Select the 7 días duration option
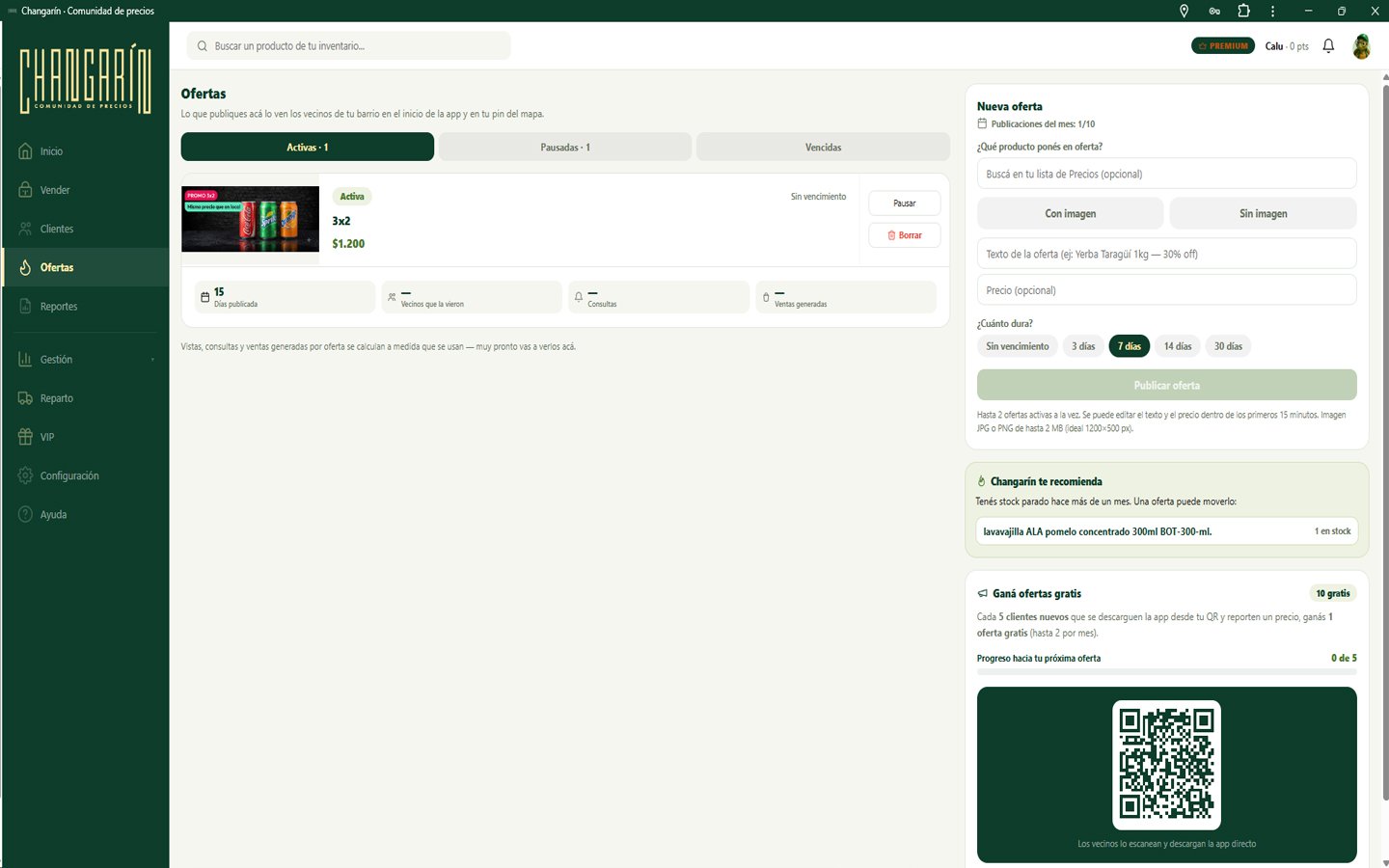1389x868 pixels. [x=1130, y=346]
